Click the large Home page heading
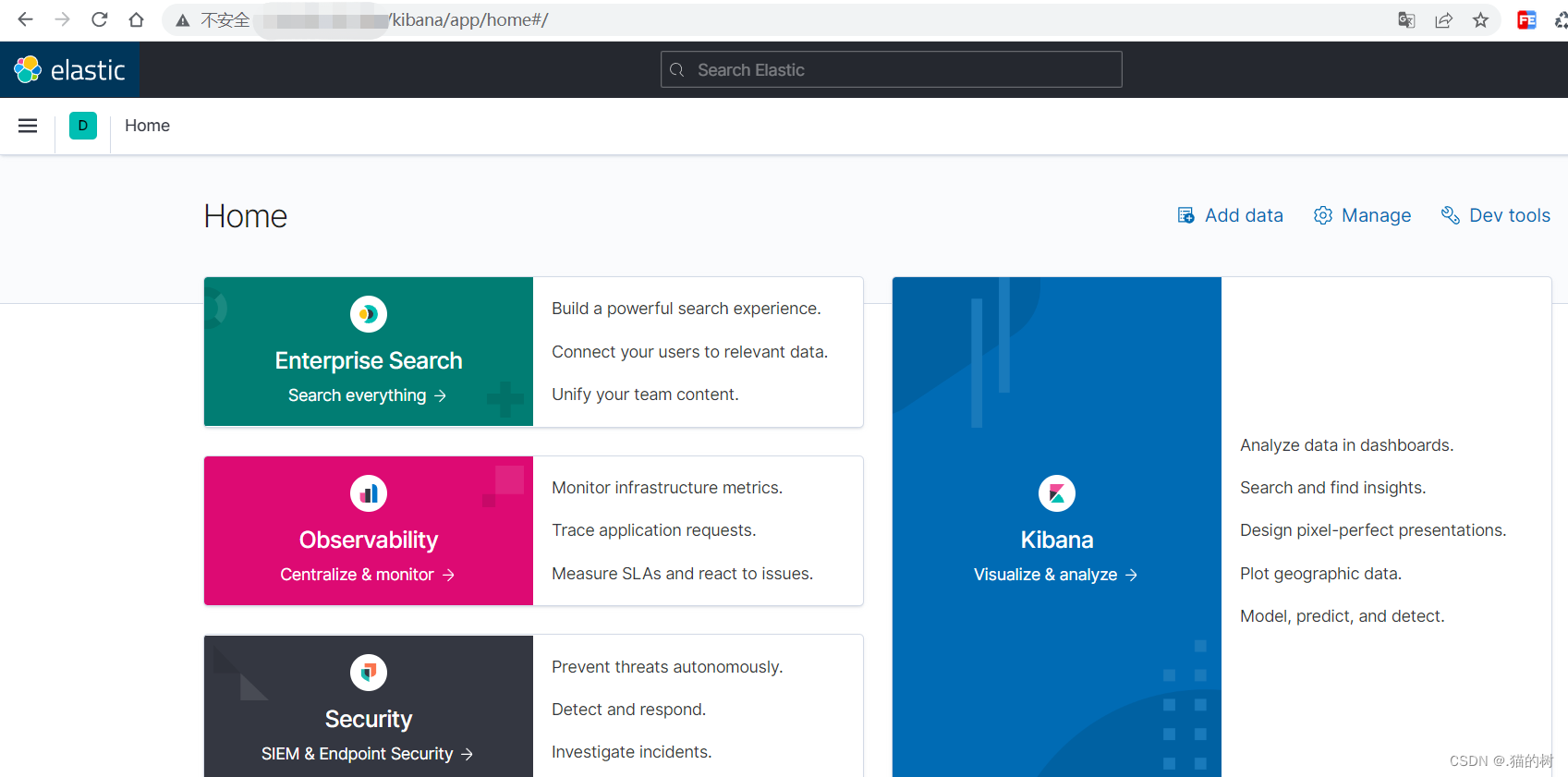The width and height of the screenshot is (1568, 777). (x=246, y=216)
